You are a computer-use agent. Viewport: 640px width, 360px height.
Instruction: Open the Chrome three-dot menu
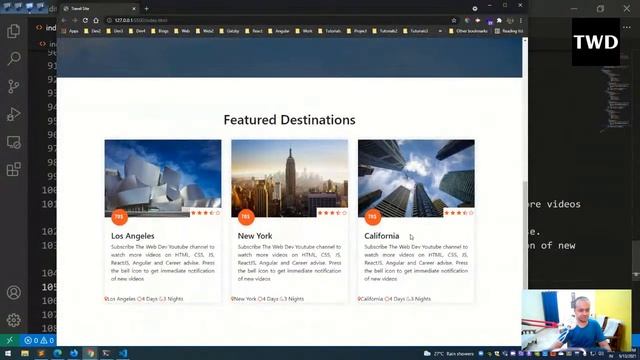click(x=521, y=20)
